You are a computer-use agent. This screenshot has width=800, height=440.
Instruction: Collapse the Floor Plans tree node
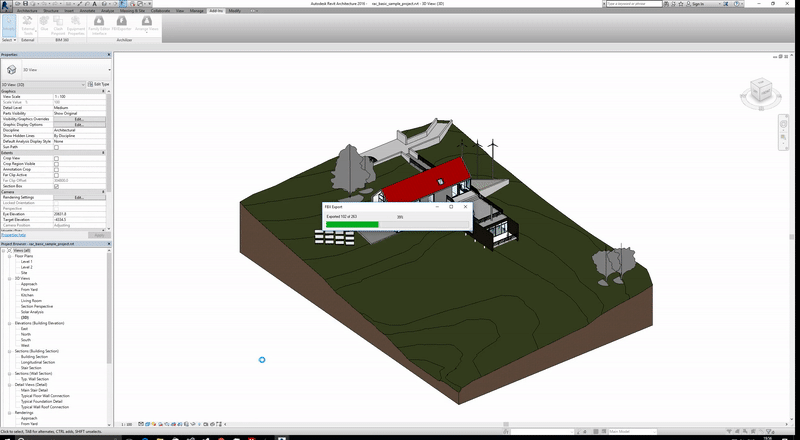coord(9,256)
